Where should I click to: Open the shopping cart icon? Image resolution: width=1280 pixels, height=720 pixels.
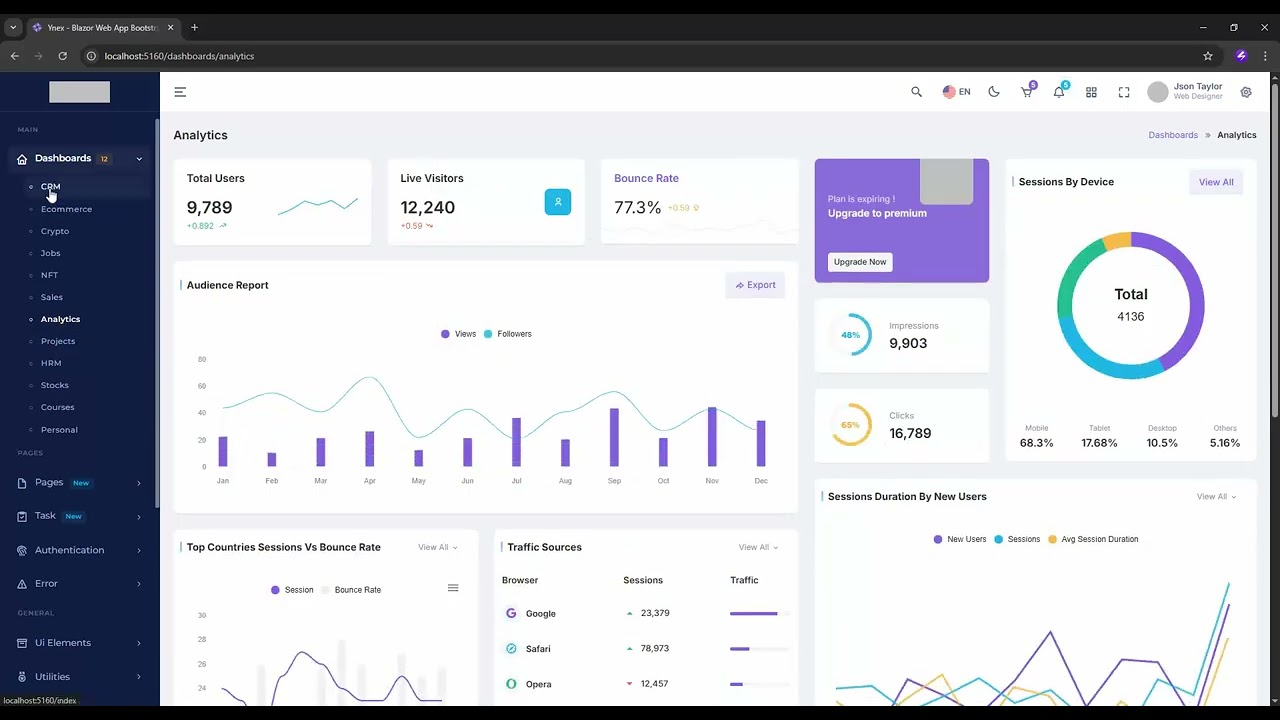pyautogui.click(x=1027, y=91)
